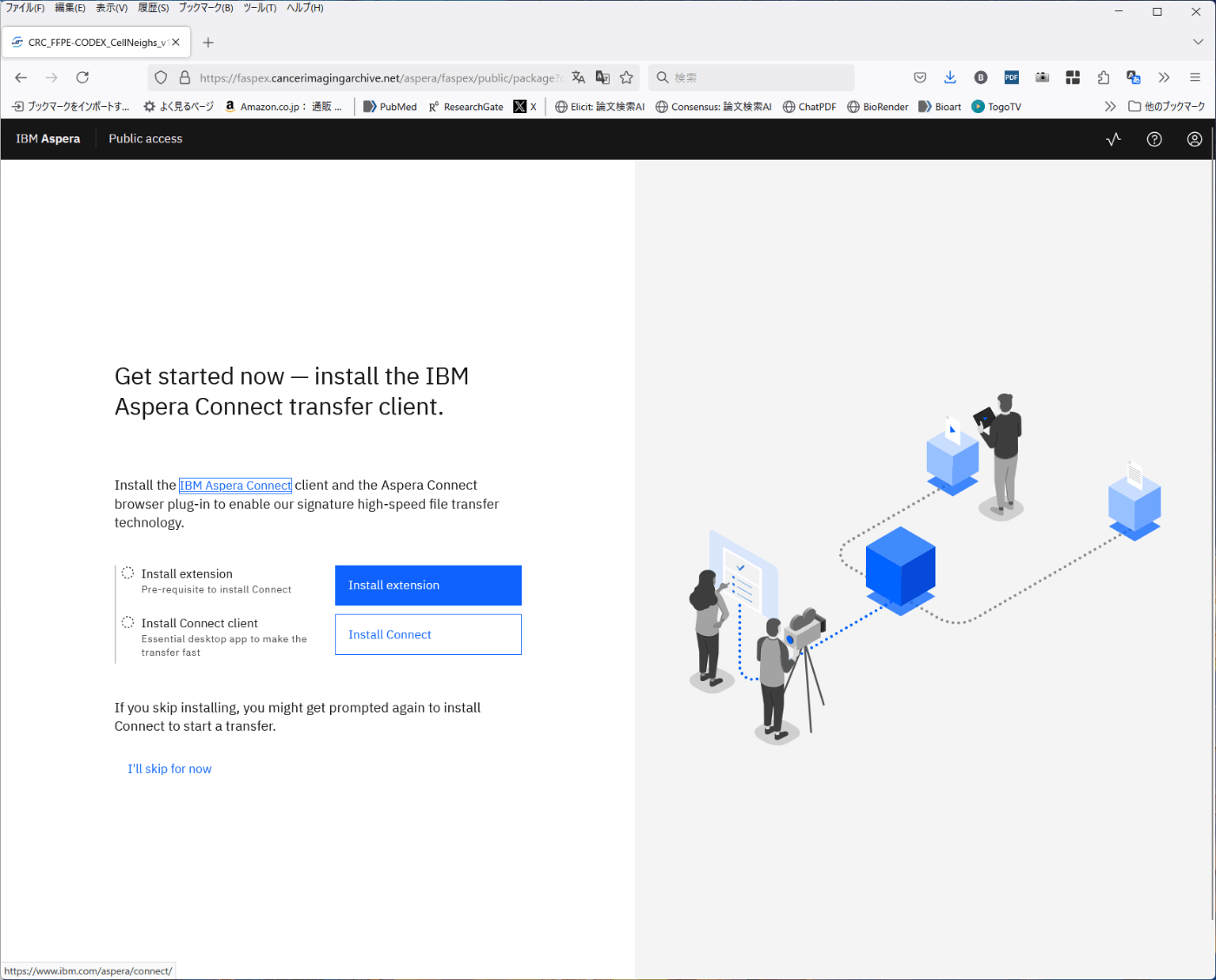1216x980 pixels.
Task: List all tabs dropdown arrow
Action: [x=1198, y=42]
